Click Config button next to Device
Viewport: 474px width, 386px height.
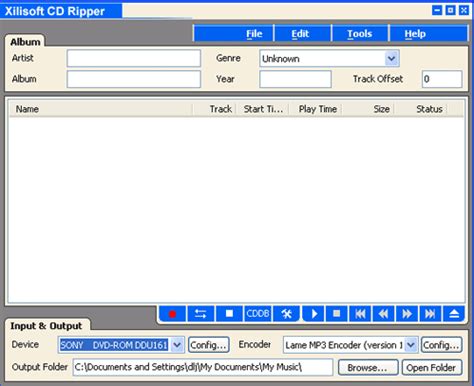(209, 345)
